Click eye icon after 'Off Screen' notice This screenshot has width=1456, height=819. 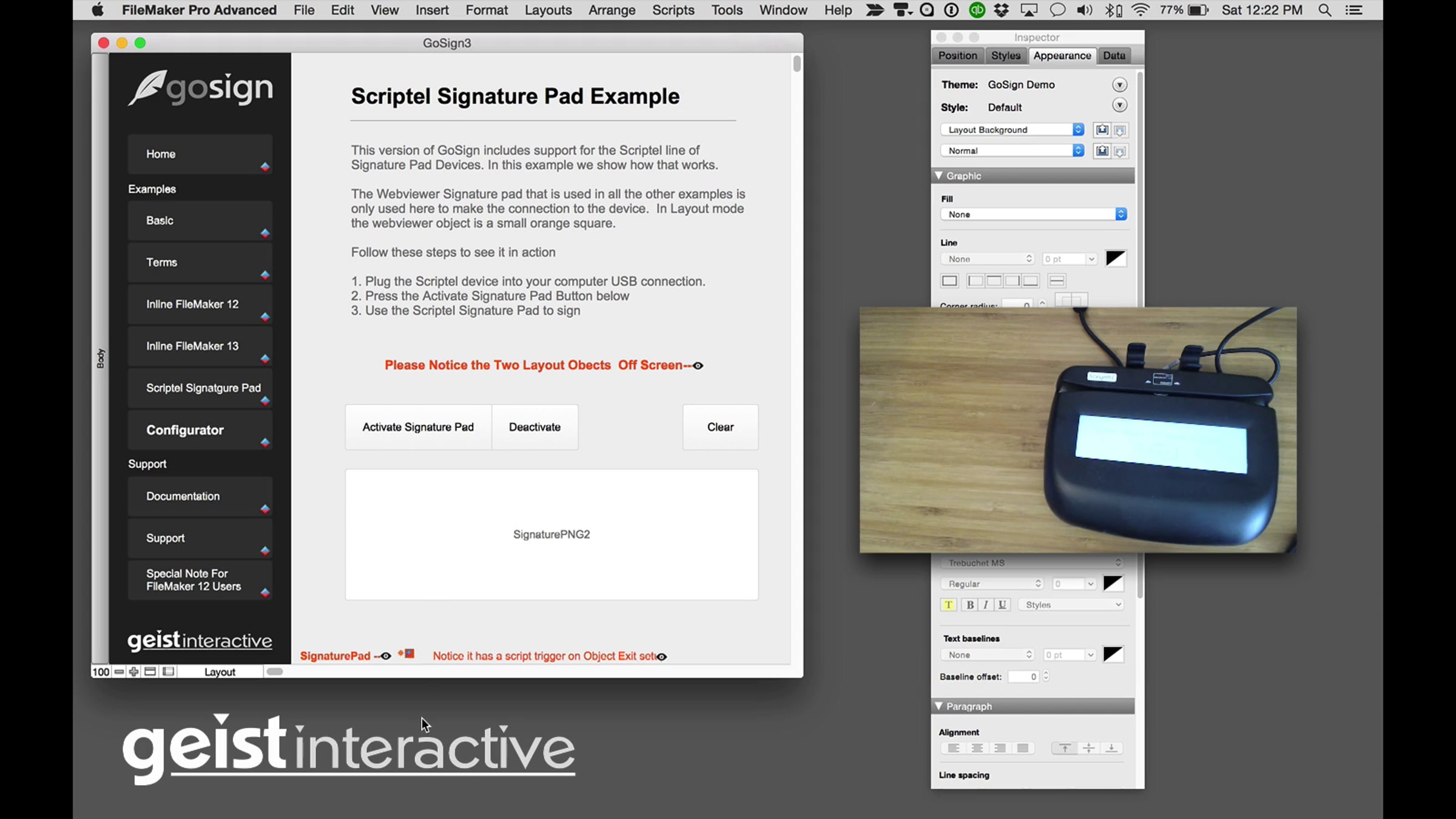coord(698,366)
